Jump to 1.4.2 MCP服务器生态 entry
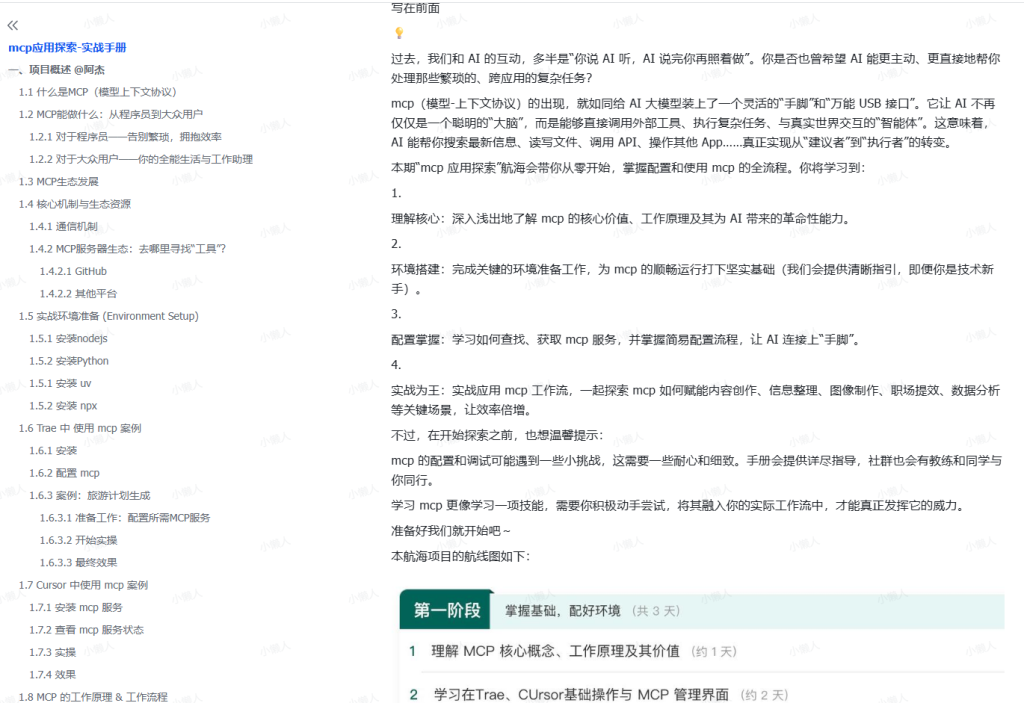The width and height of the screenshot is (1024, 703). pyautogui.click(x=127, y=248)
